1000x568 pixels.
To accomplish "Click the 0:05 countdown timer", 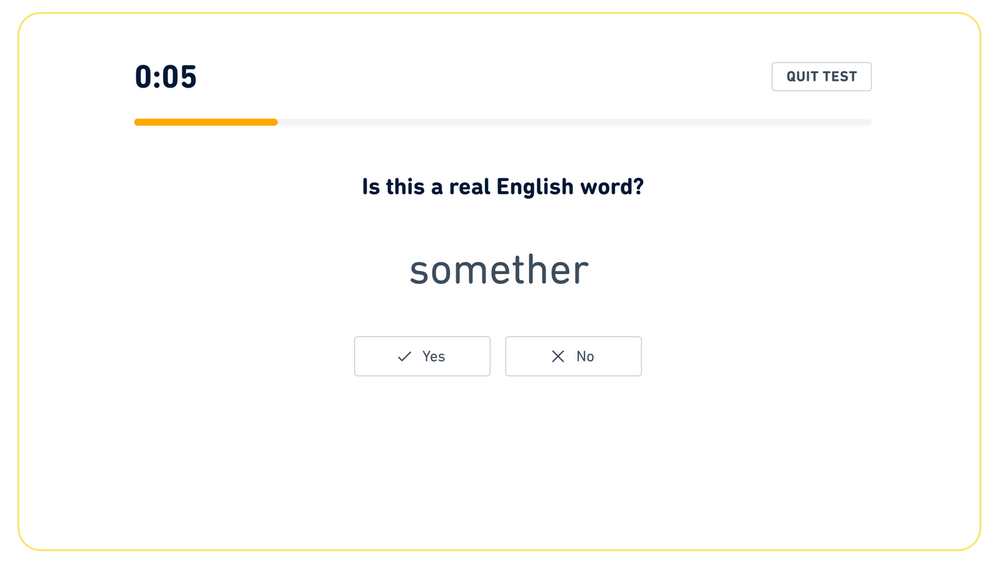I will (x=166, y=77).
